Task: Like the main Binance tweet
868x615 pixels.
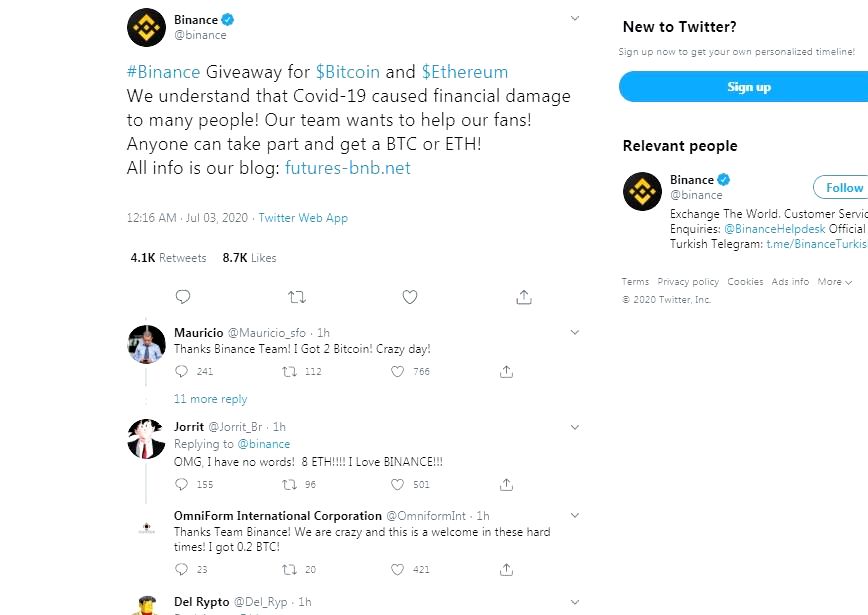Action: click(x=410, y=297)
